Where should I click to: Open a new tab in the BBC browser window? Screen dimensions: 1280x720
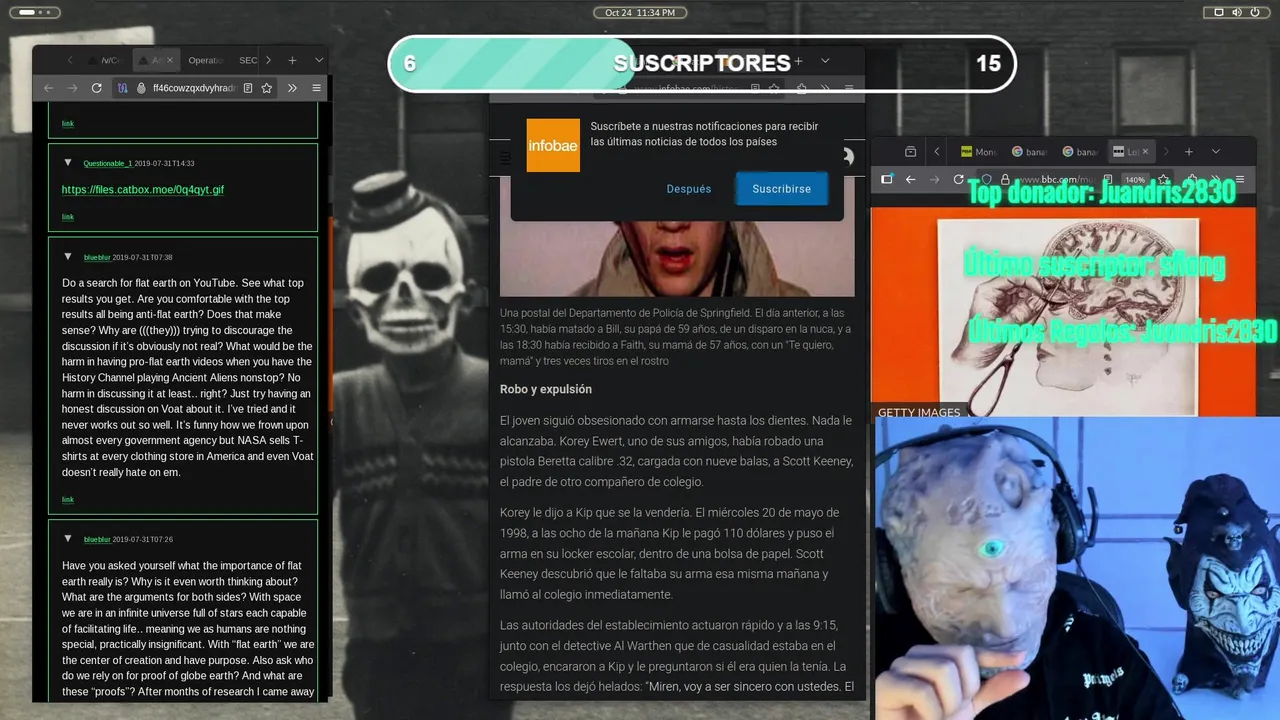click(x=1189, y=152)
